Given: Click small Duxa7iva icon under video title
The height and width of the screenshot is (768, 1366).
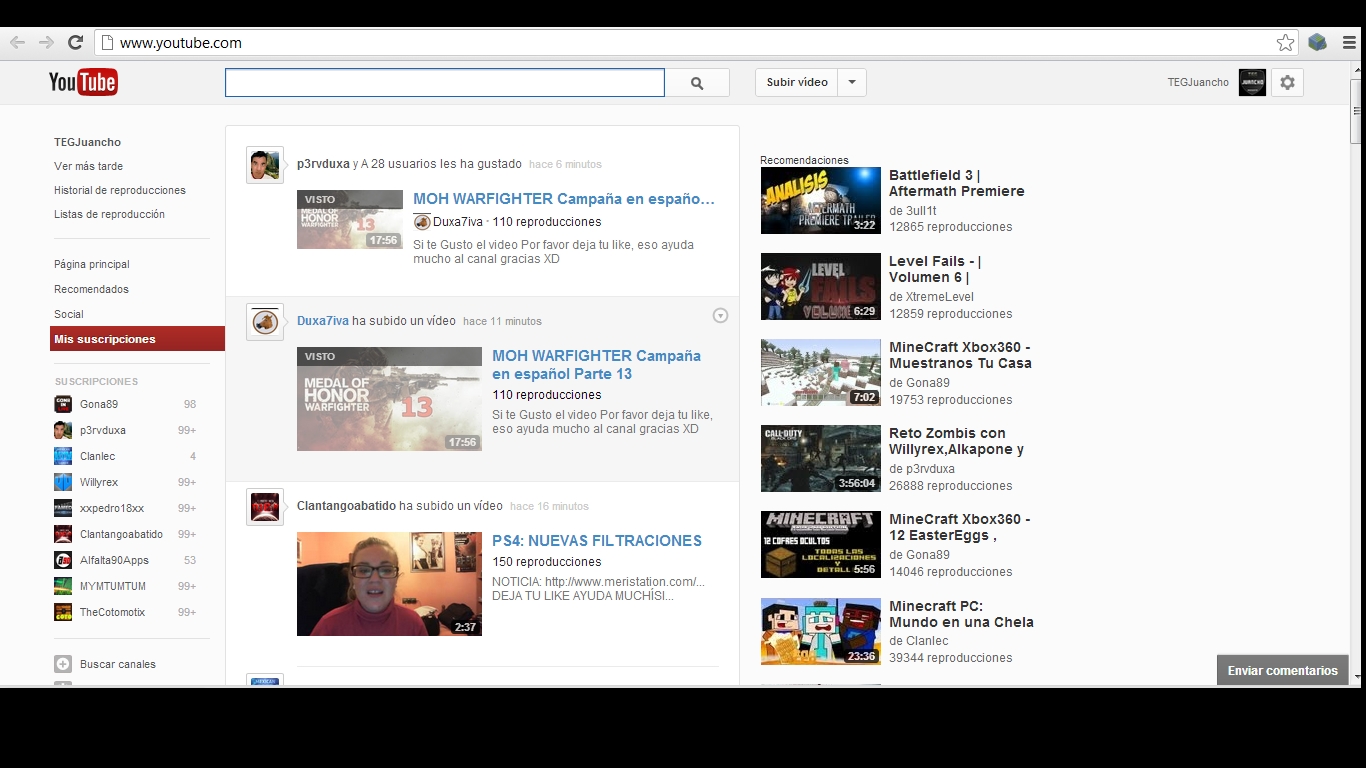Looking at the screenshot, I should pyautogui.click(x=422, y=222).
